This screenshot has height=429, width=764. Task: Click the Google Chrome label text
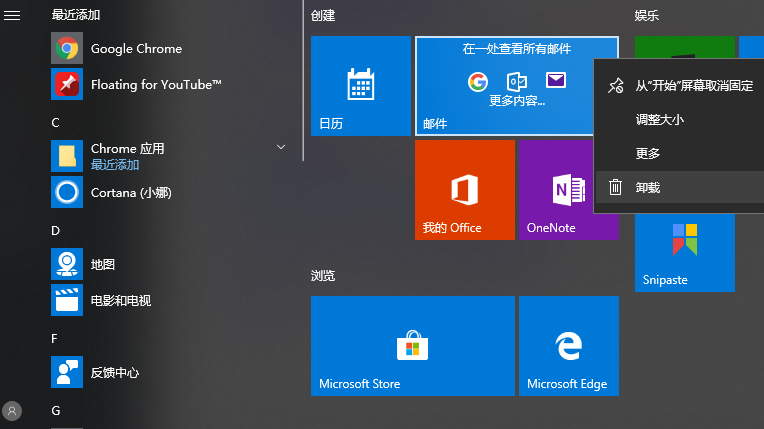[136, 49]
